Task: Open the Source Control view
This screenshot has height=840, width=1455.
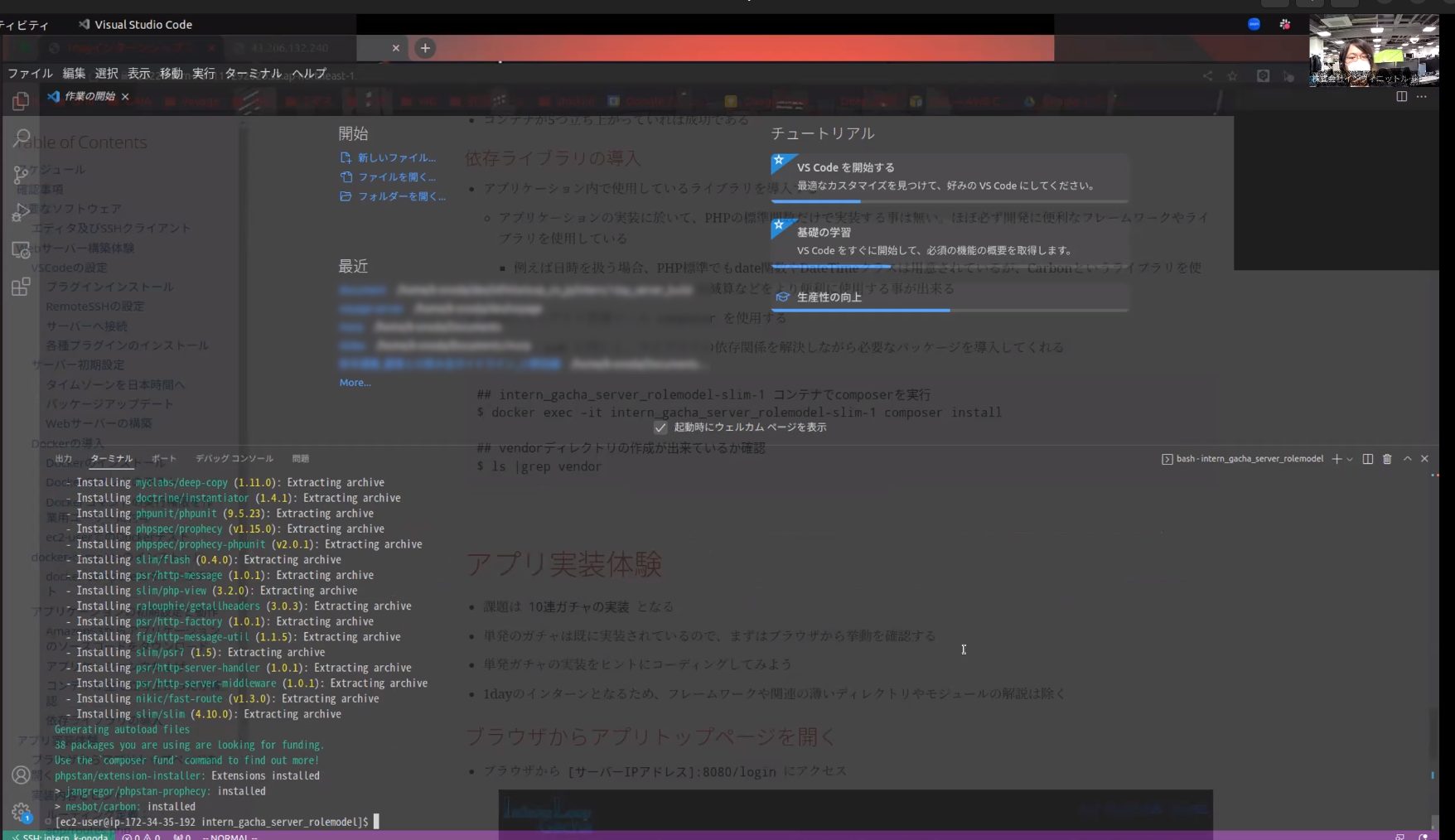Action: tap(21, 175)
